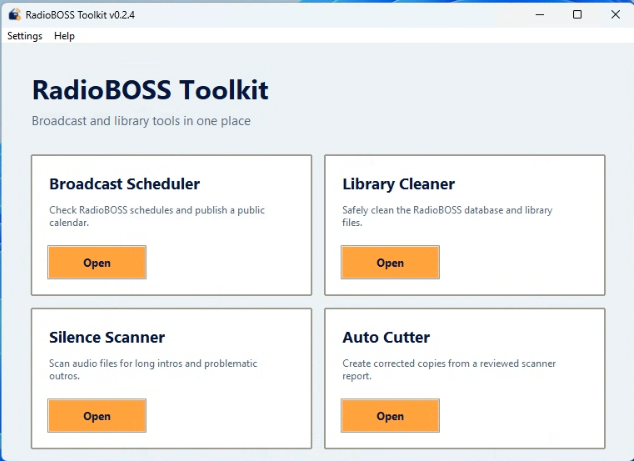Open the Broadcast Scheduler tool

click(x=97, y=262)
